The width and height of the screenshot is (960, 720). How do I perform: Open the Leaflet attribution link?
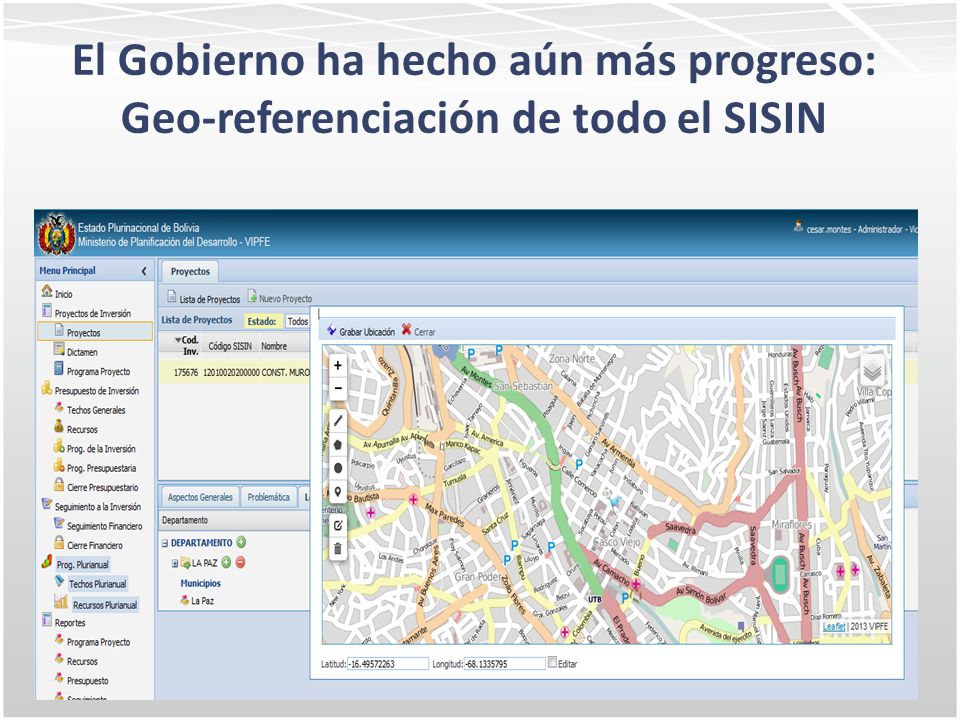pos(834,626)
